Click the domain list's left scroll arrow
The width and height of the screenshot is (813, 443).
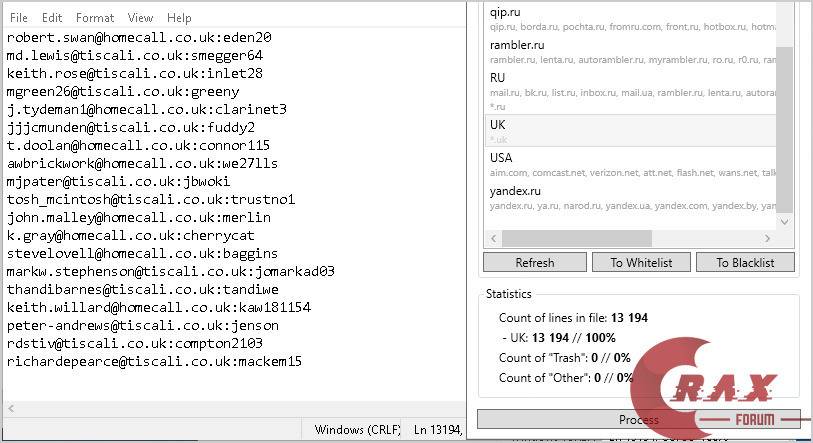492,239
